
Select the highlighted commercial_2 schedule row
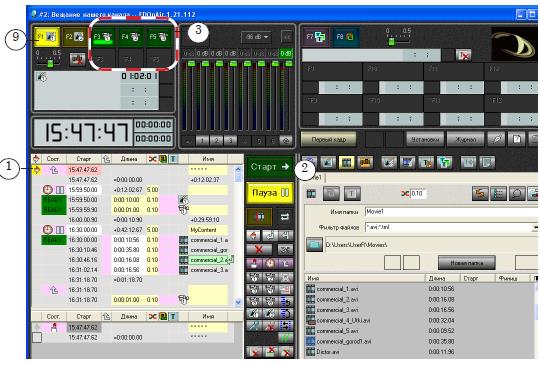(134, 260)
